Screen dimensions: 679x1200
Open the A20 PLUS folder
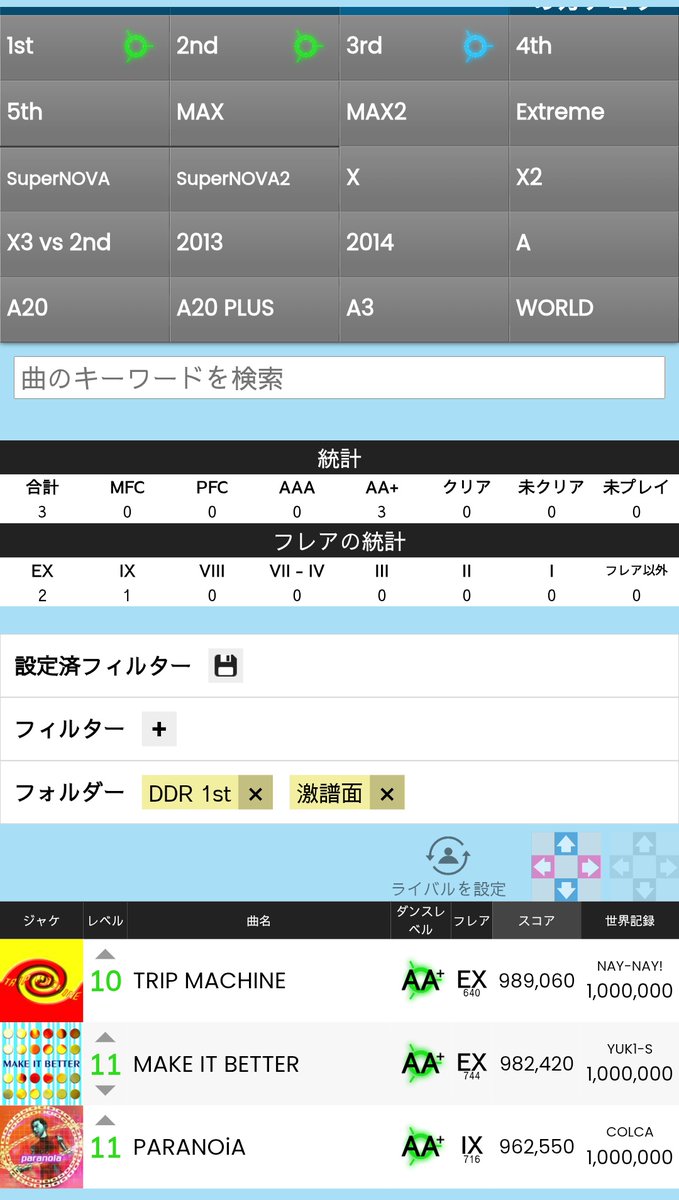255,309
